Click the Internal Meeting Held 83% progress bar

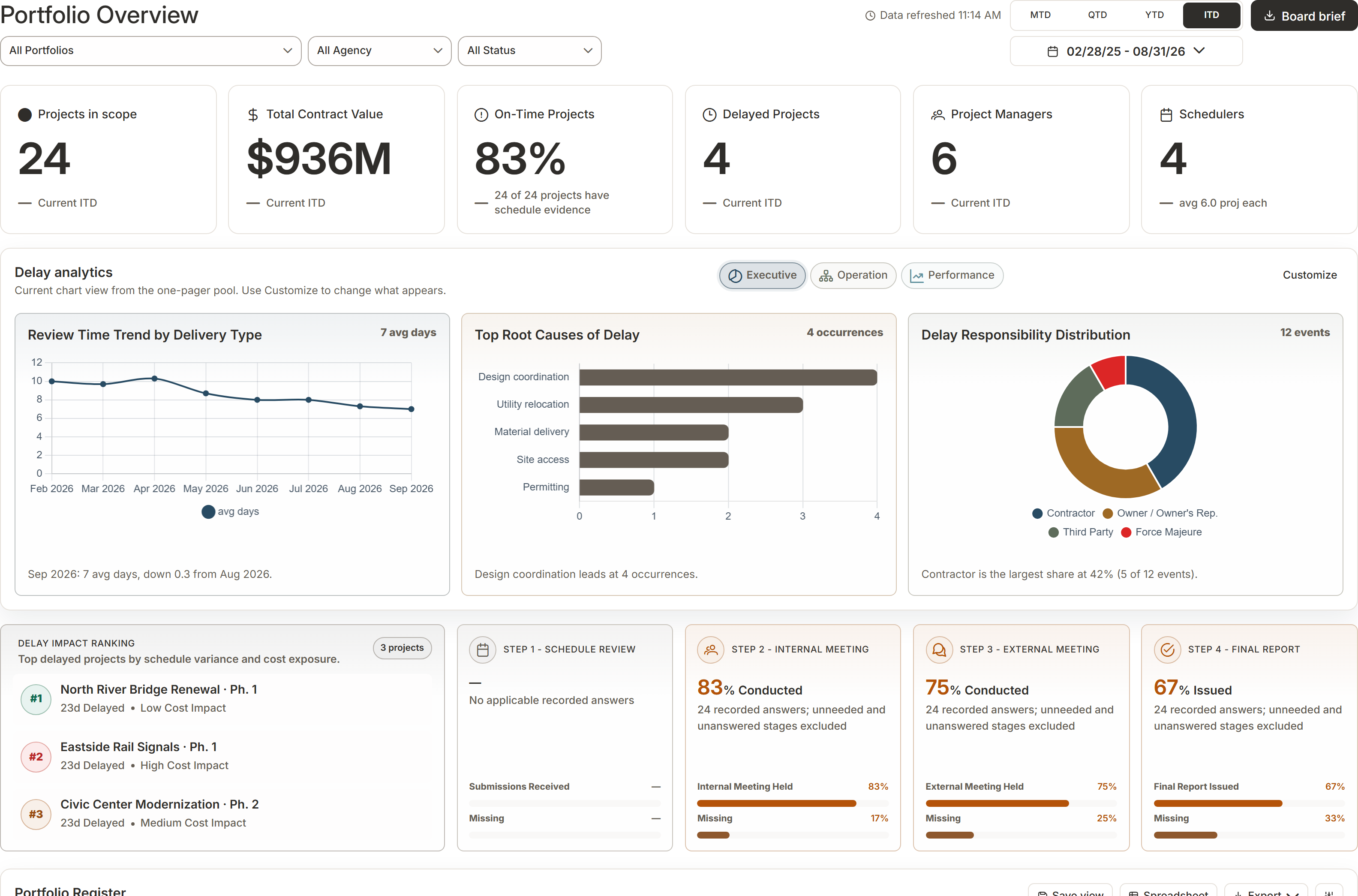pos(793,804)
